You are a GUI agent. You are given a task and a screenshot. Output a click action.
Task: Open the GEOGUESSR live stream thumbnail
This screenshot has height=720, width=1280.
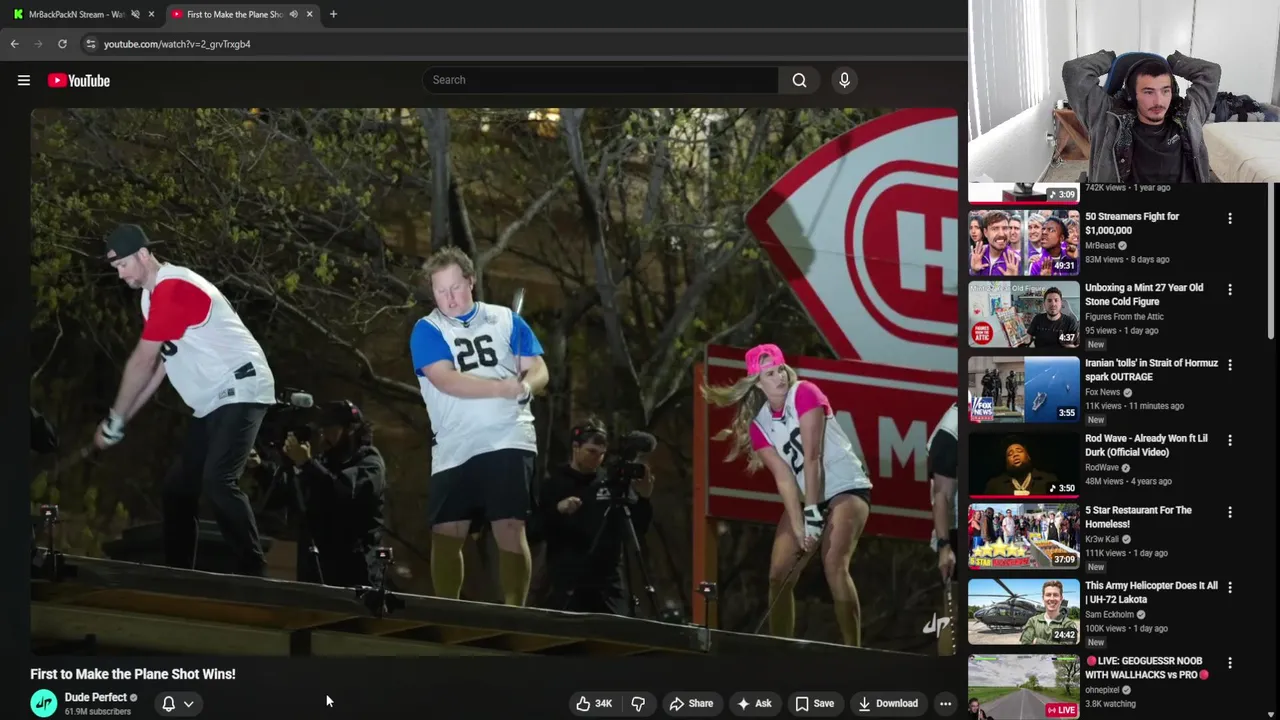pos(1024,687)
